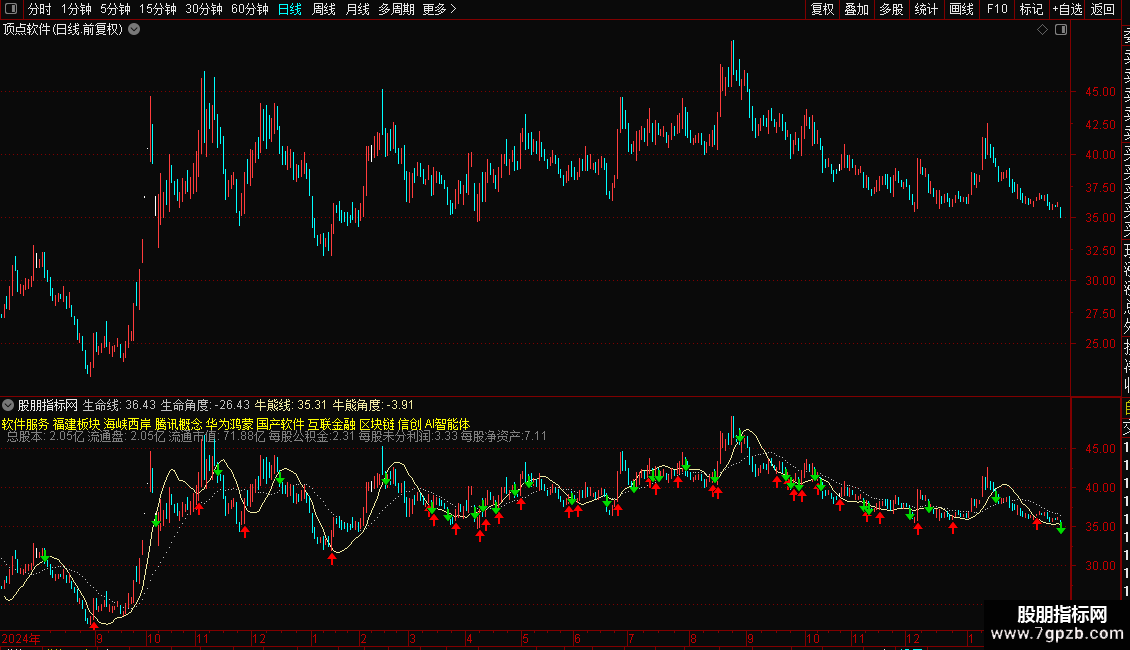Select the 日线 daily chart tab

pyautogui.click(x=290, y=9)
